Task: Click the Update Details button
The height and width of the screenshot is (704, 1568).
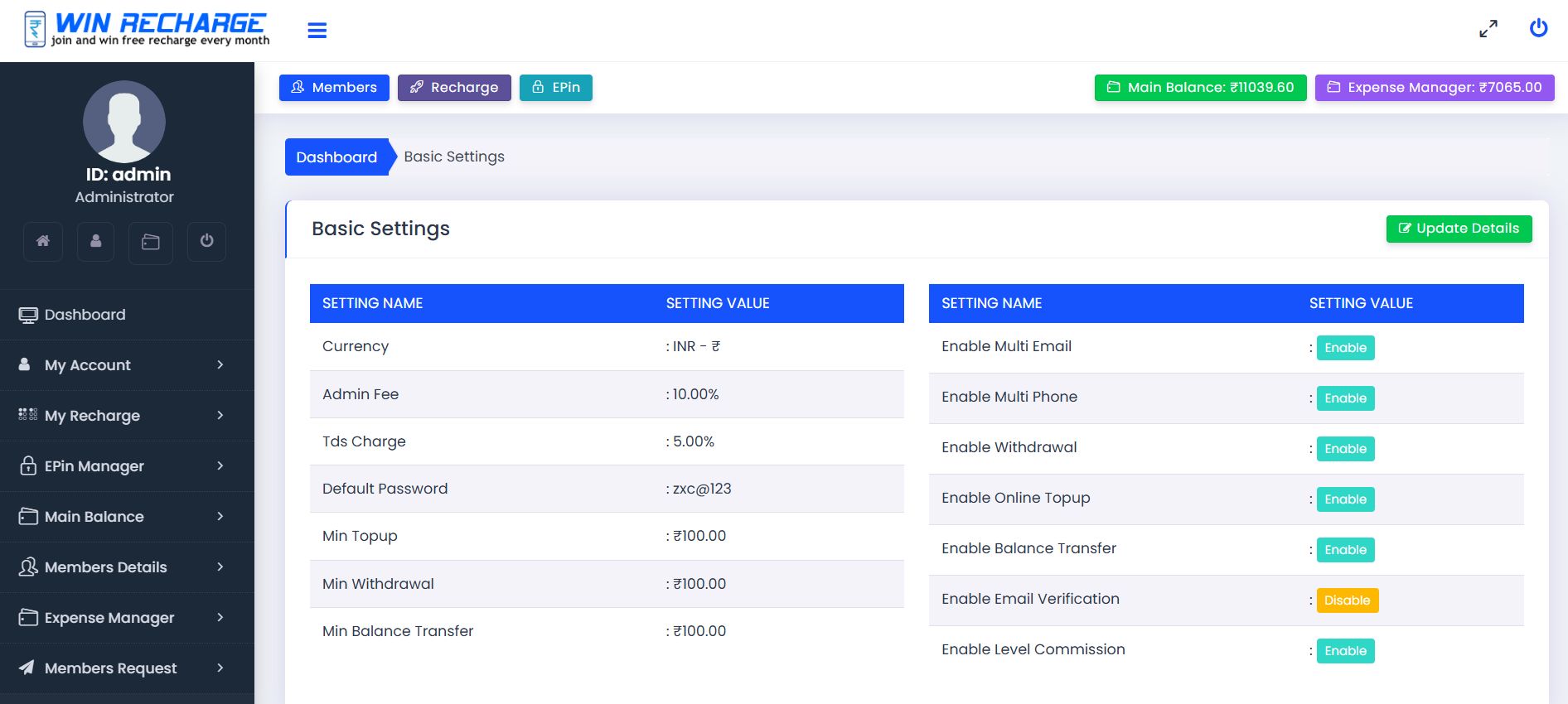Action: 1459,229
